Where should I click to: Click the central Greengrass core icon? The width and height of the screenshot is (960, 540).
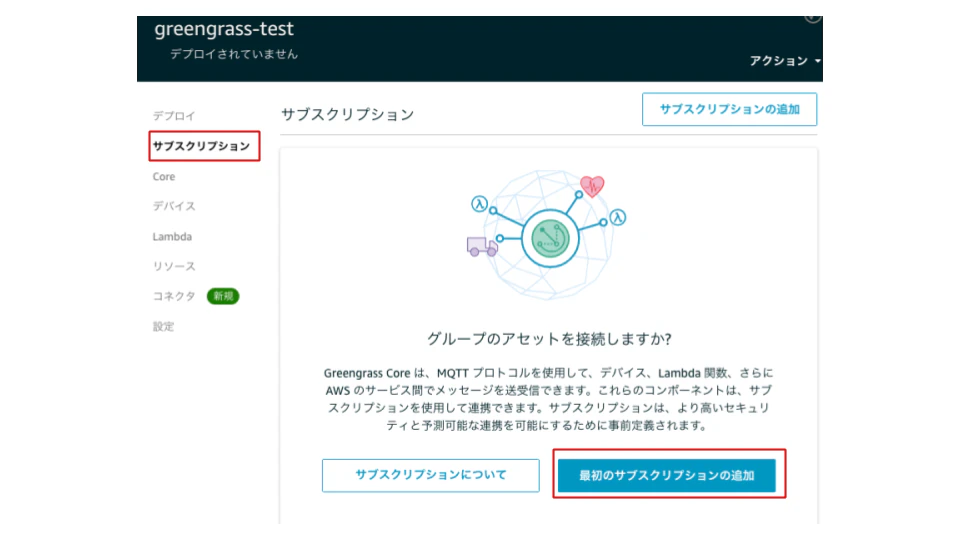click(550, 239)
